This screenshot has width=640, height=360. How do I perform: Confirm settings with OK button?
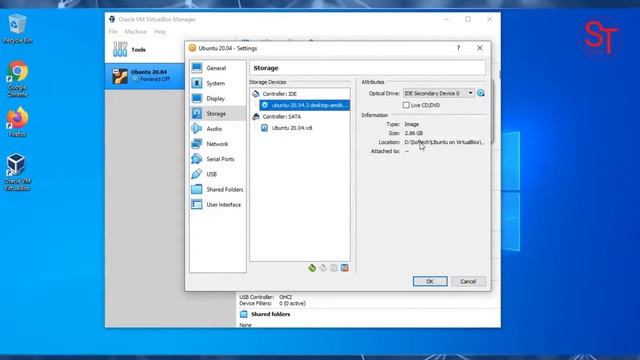coord(430,281)
